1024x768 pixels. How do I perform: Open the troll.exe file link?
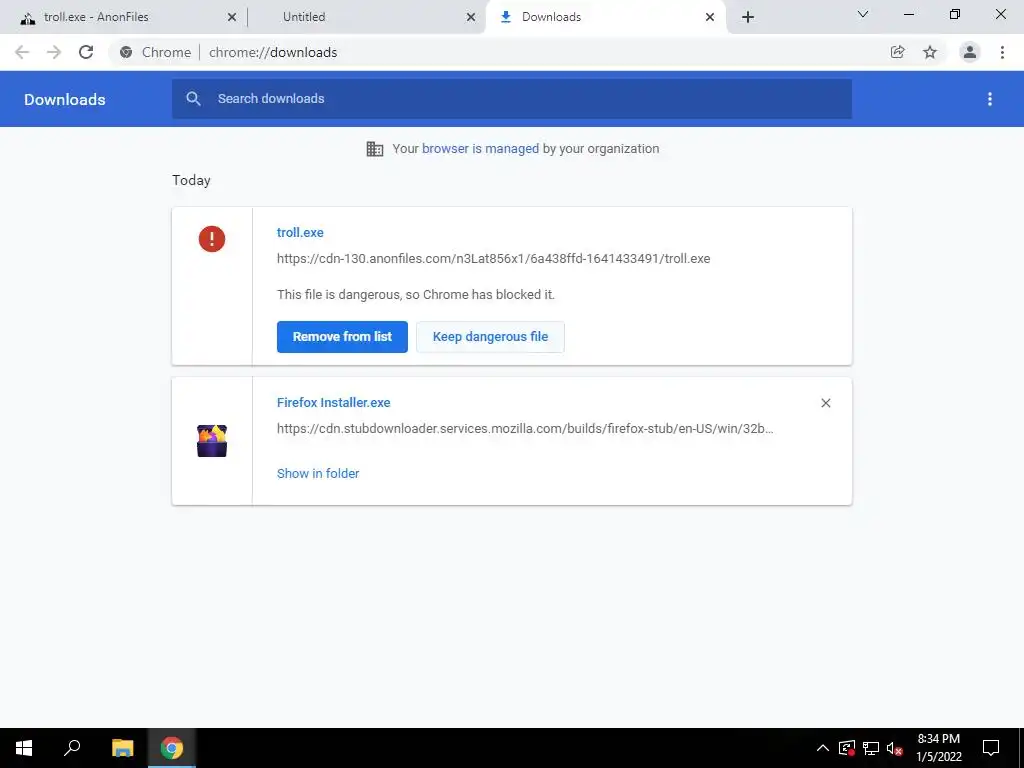click(300, 232)
